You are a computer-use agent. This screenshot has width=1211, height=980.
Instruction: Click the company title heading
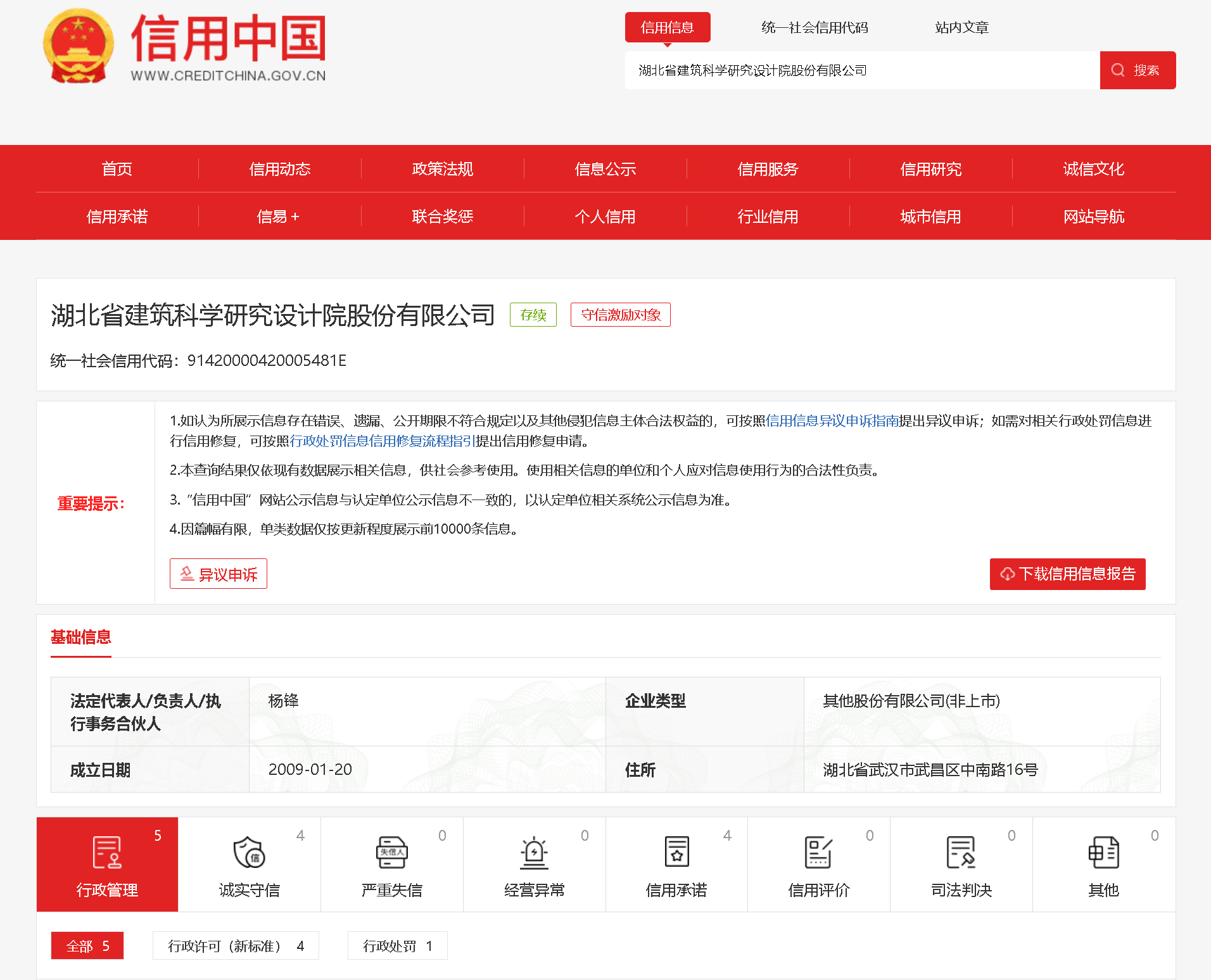(272, 315)
